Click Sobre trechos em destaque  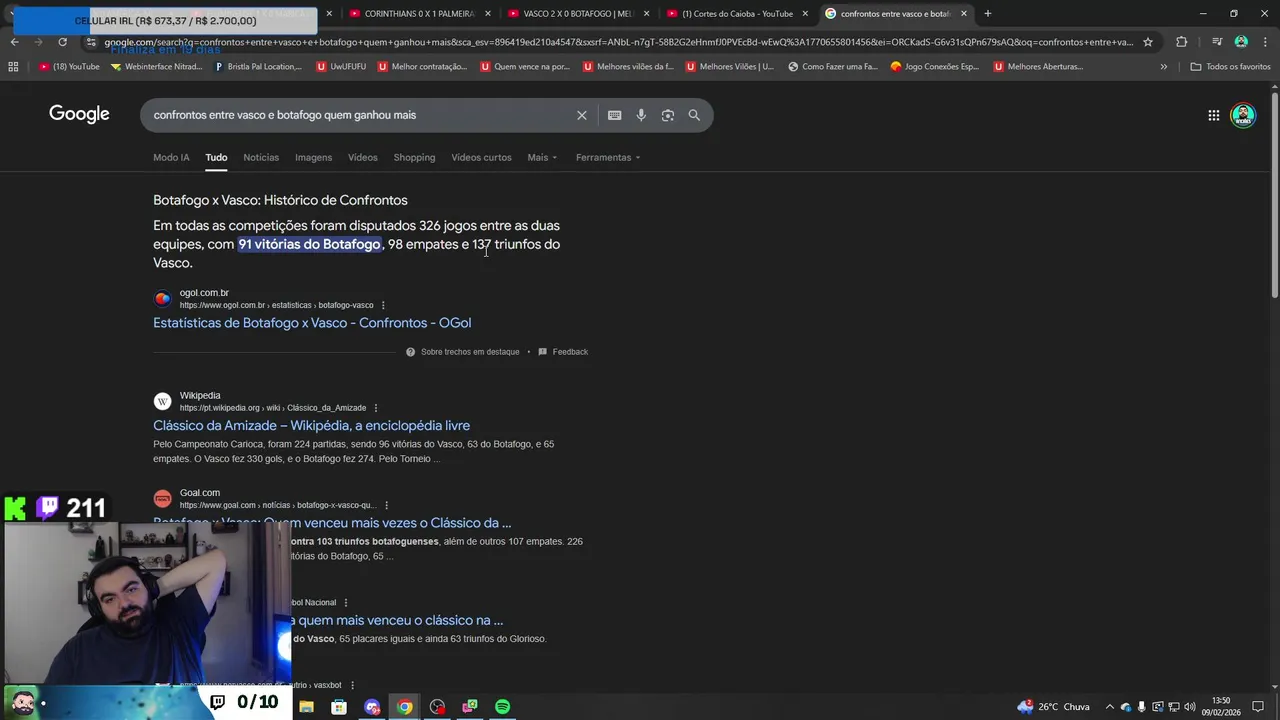tap(463, 352)
